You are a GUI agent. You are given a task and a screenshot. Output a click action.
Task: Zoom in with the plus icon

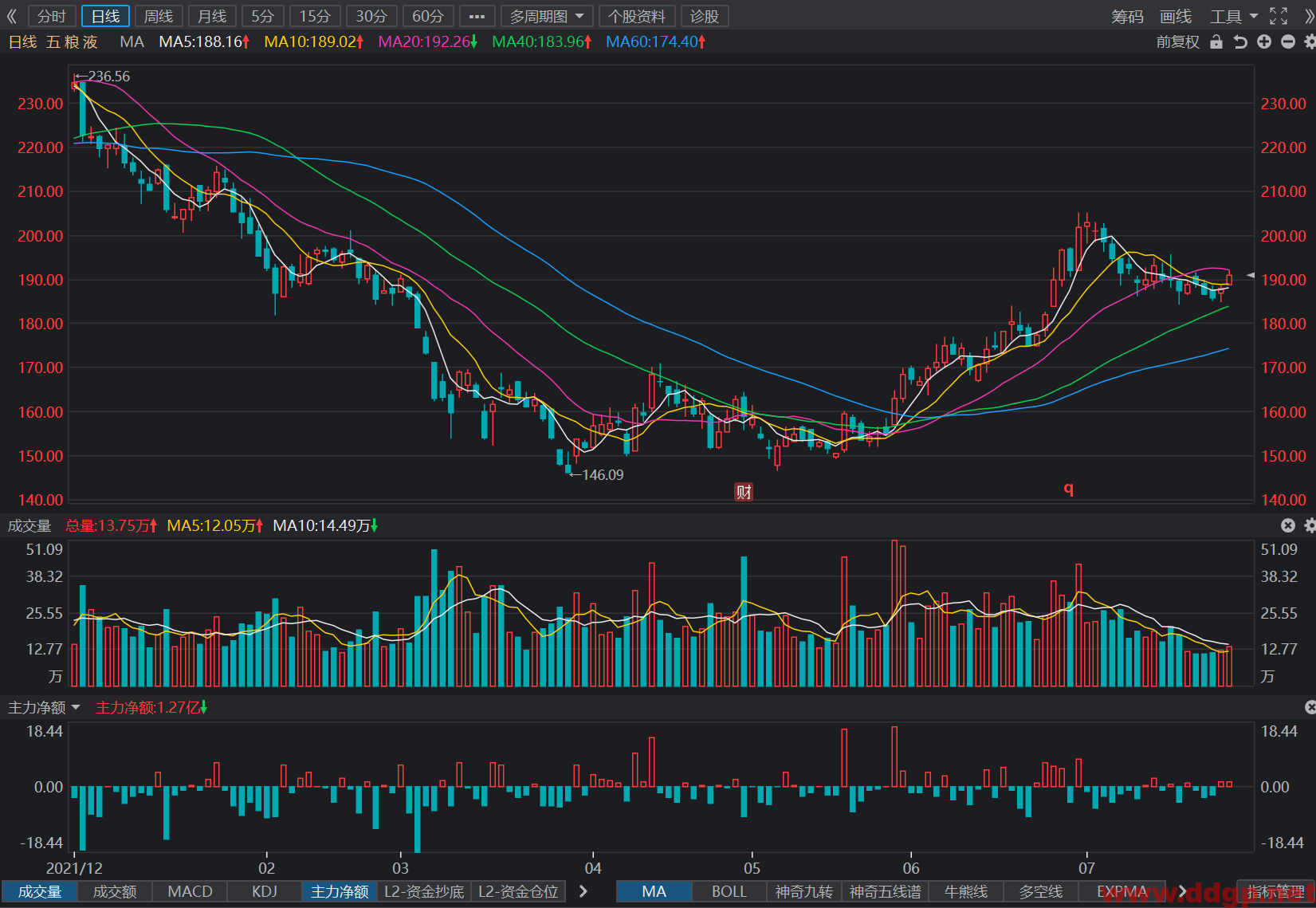pos(1264,42)
